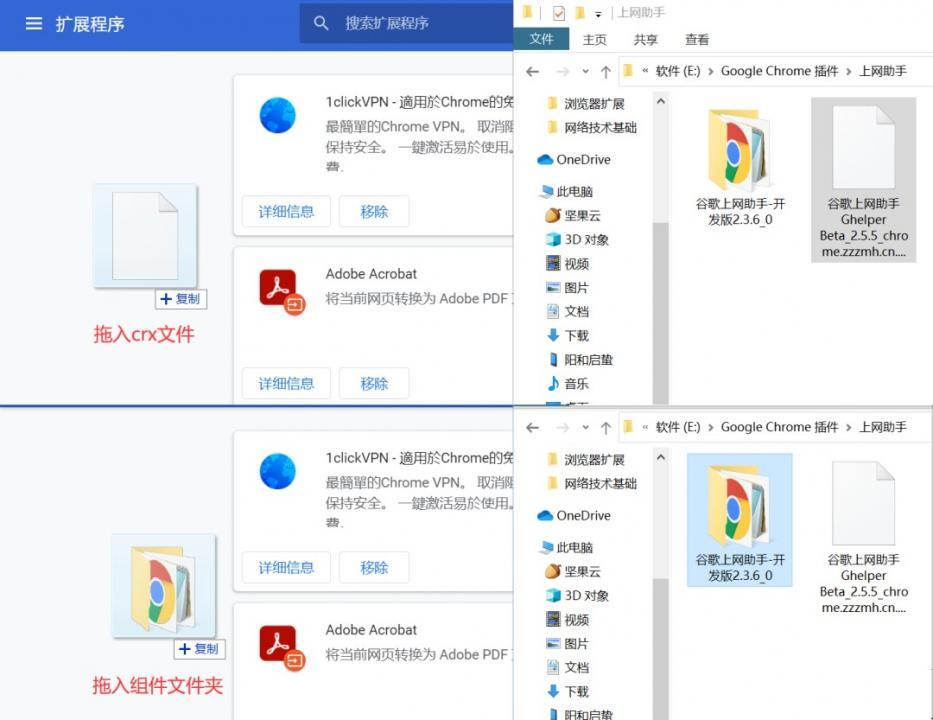Click the checkmark Properties icon in the Explorer title bar
Screen dimensions: 933x720
pos(559,13)
